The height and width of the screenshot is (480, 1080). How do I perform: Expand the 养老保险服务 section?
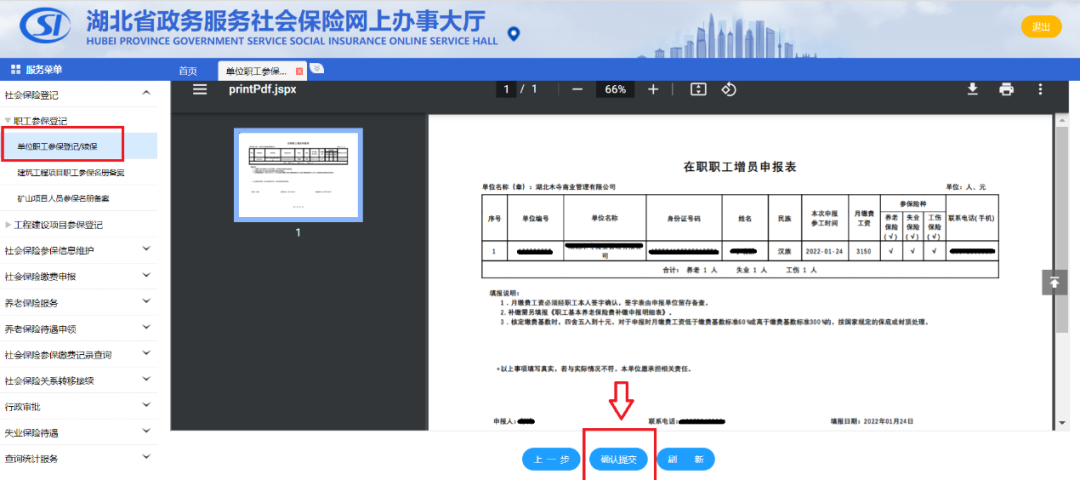(146, 302)
